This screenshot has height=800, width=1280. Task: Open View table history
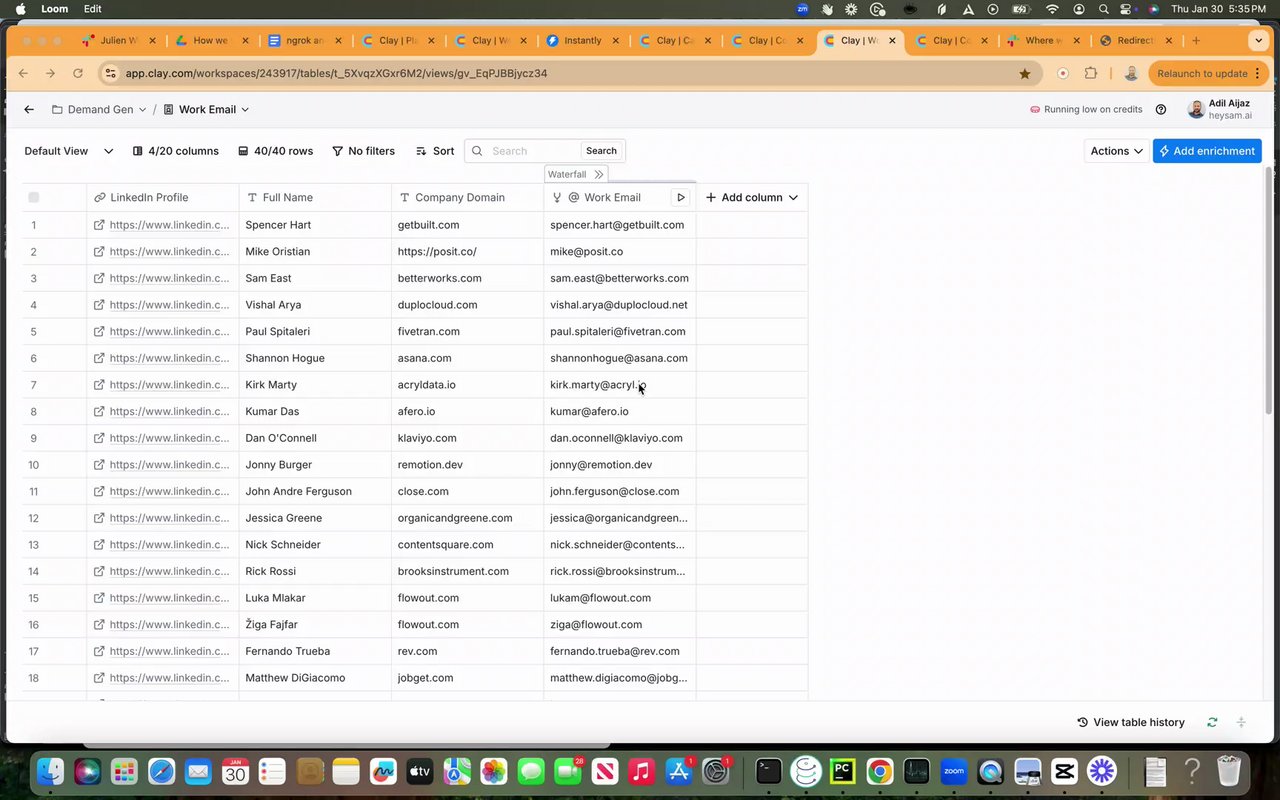tap(1130, 722)
